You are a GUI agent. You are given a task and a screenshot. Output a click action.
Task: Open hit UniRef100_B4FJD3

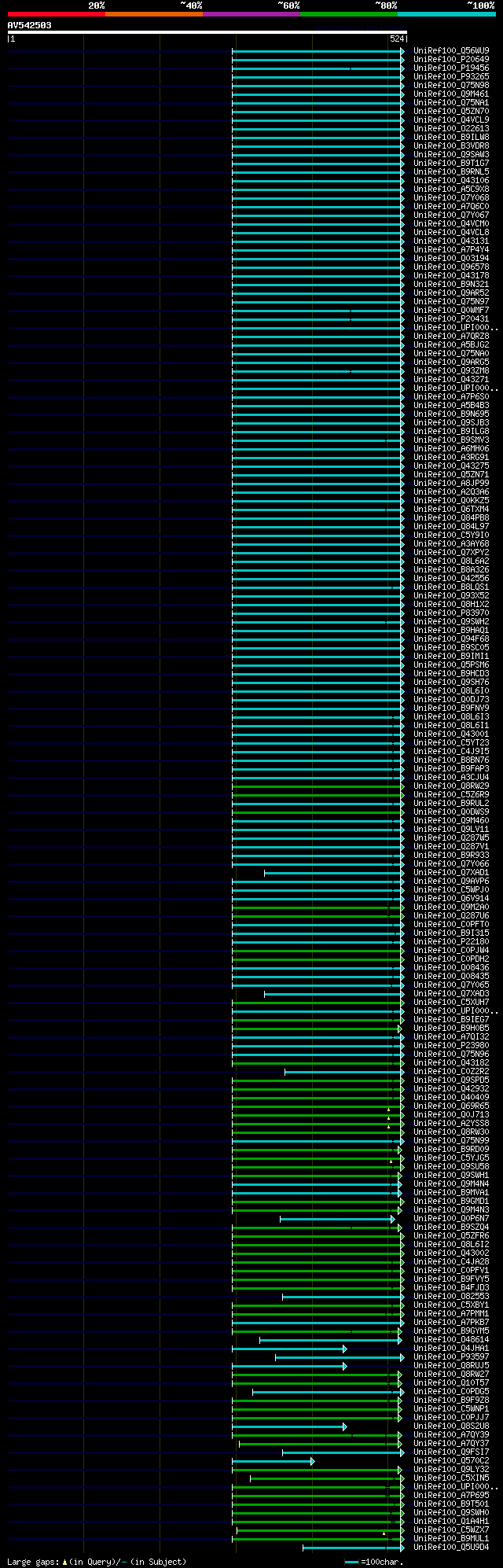(451, 1287)
